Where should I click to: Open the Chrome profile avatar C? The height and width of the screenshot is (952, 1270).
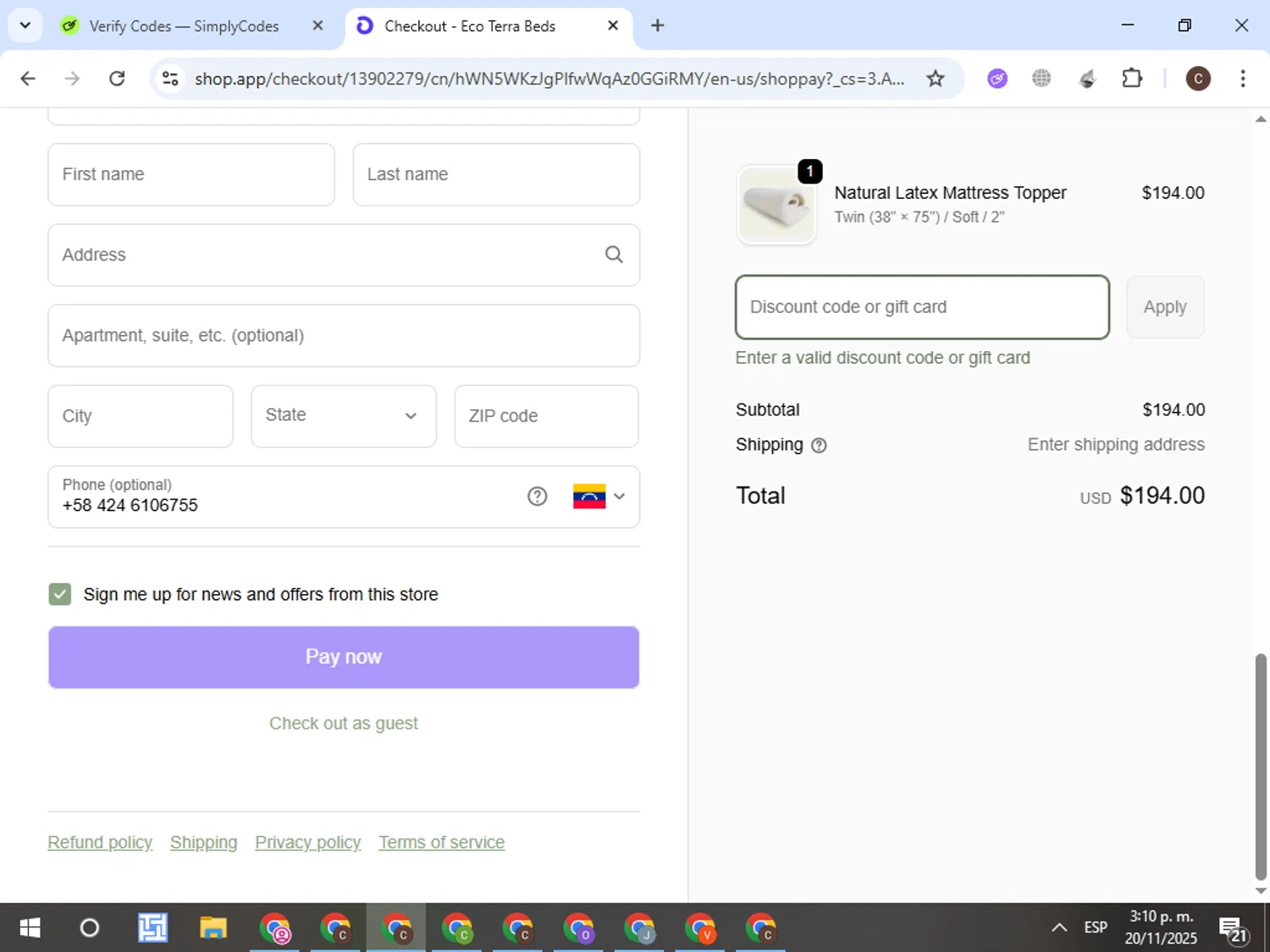[x=1197, y=79]
